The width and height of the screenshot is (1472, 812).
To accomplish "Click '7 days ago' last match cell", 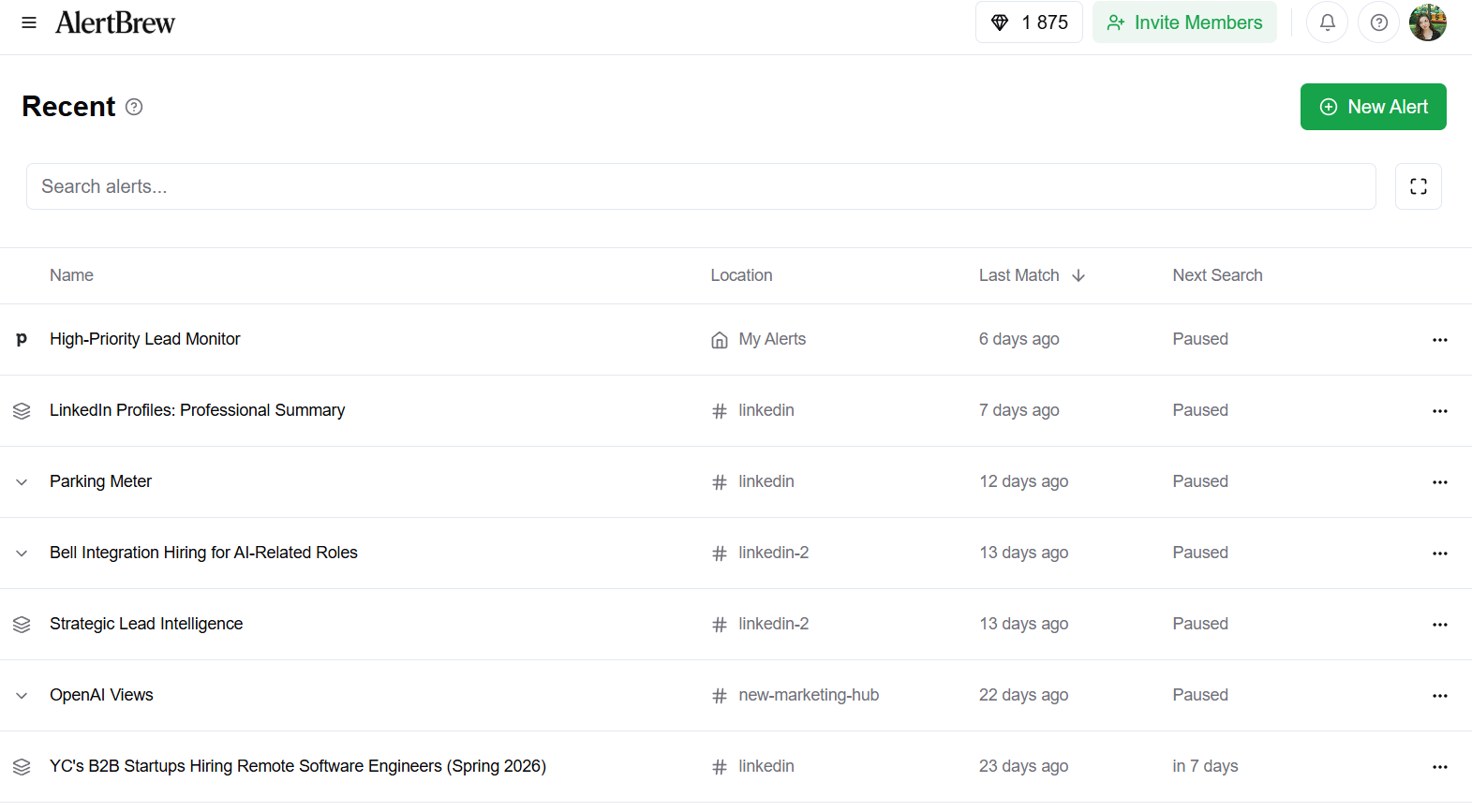I will click(x=1019, y=410).
